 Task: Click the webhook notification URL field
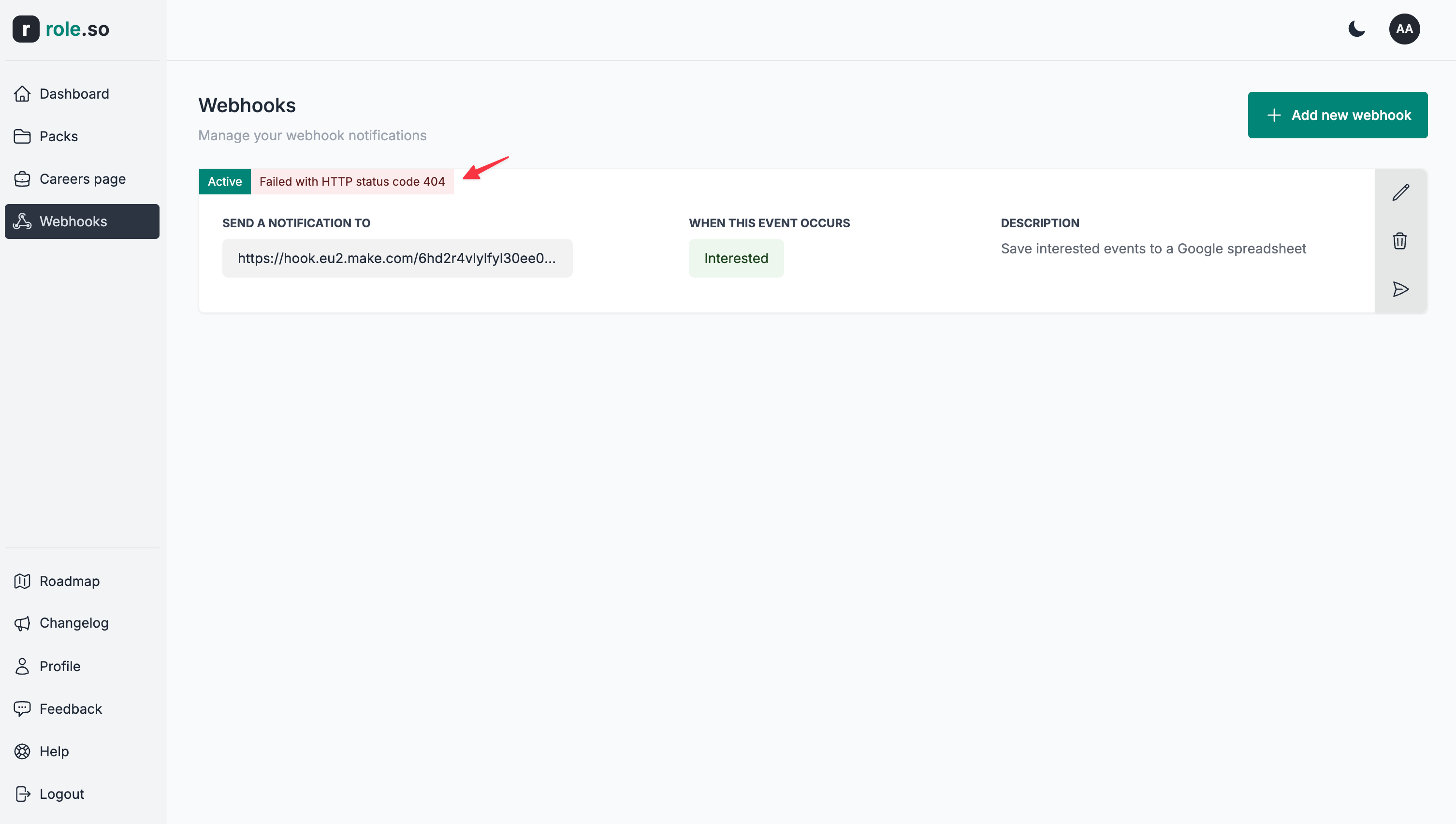click(397, 258)
